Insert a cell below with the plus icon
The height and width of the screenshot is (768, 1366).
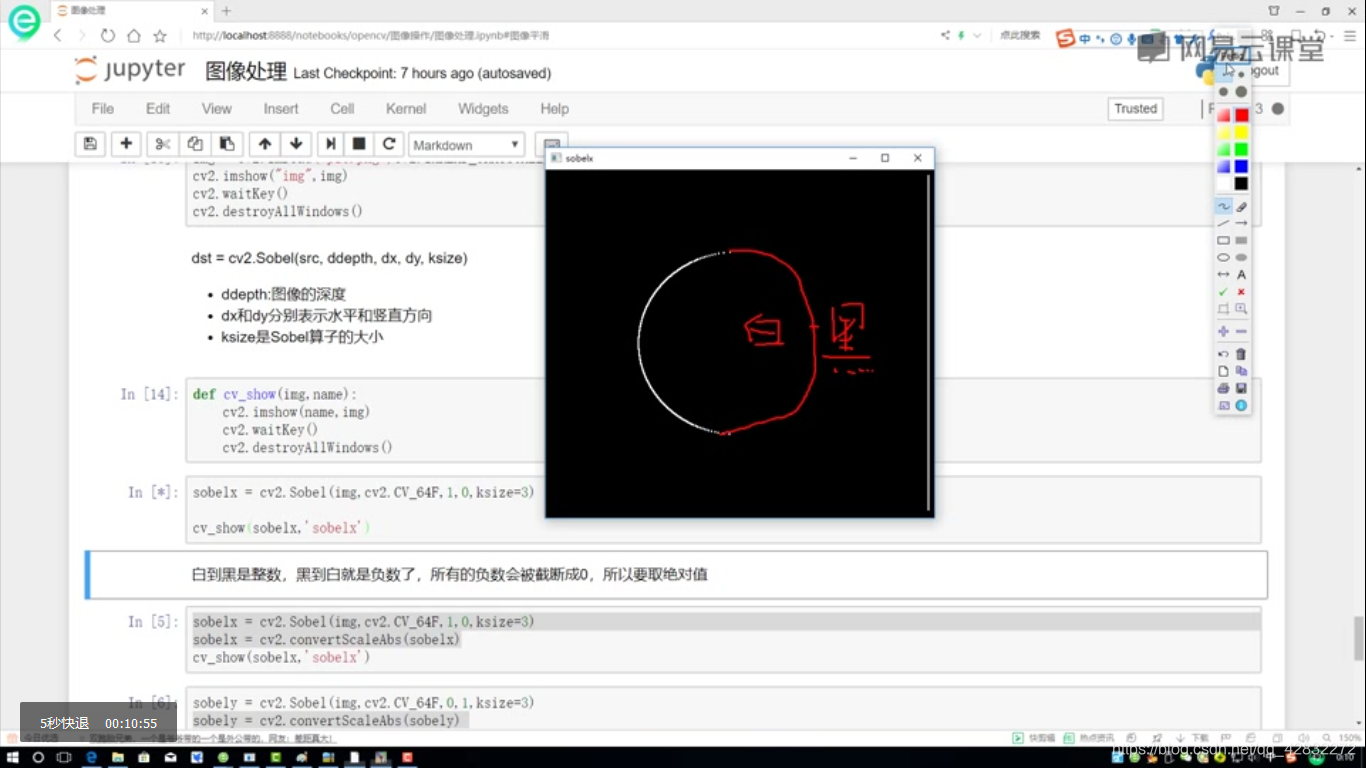[x=126, y=144]
